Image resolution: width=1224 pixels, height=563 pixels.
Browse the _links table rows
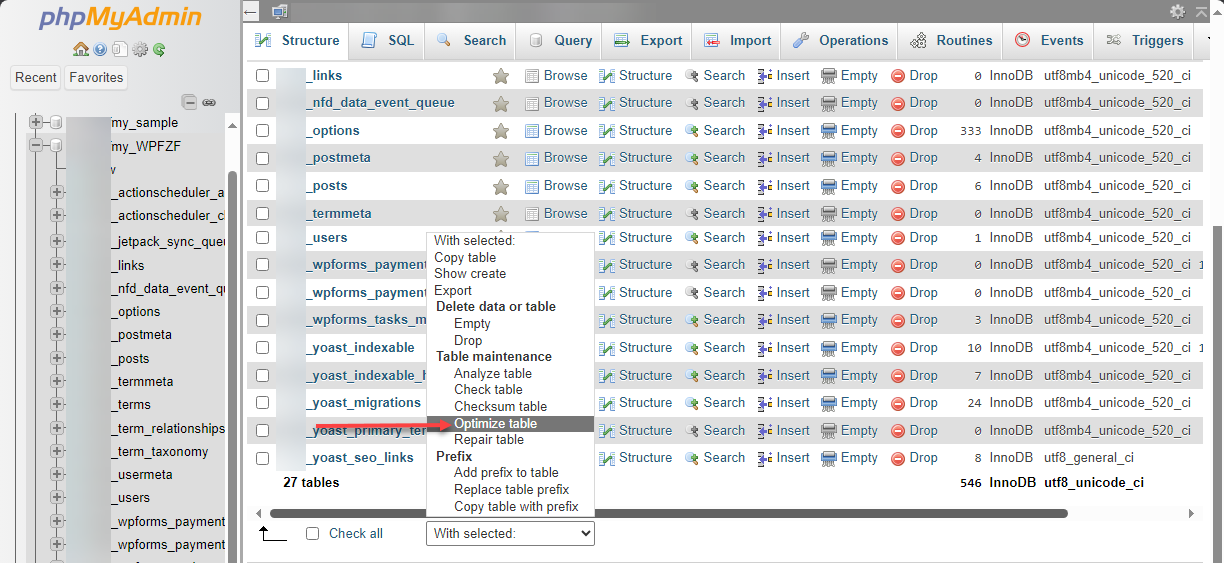click(556, 75)
